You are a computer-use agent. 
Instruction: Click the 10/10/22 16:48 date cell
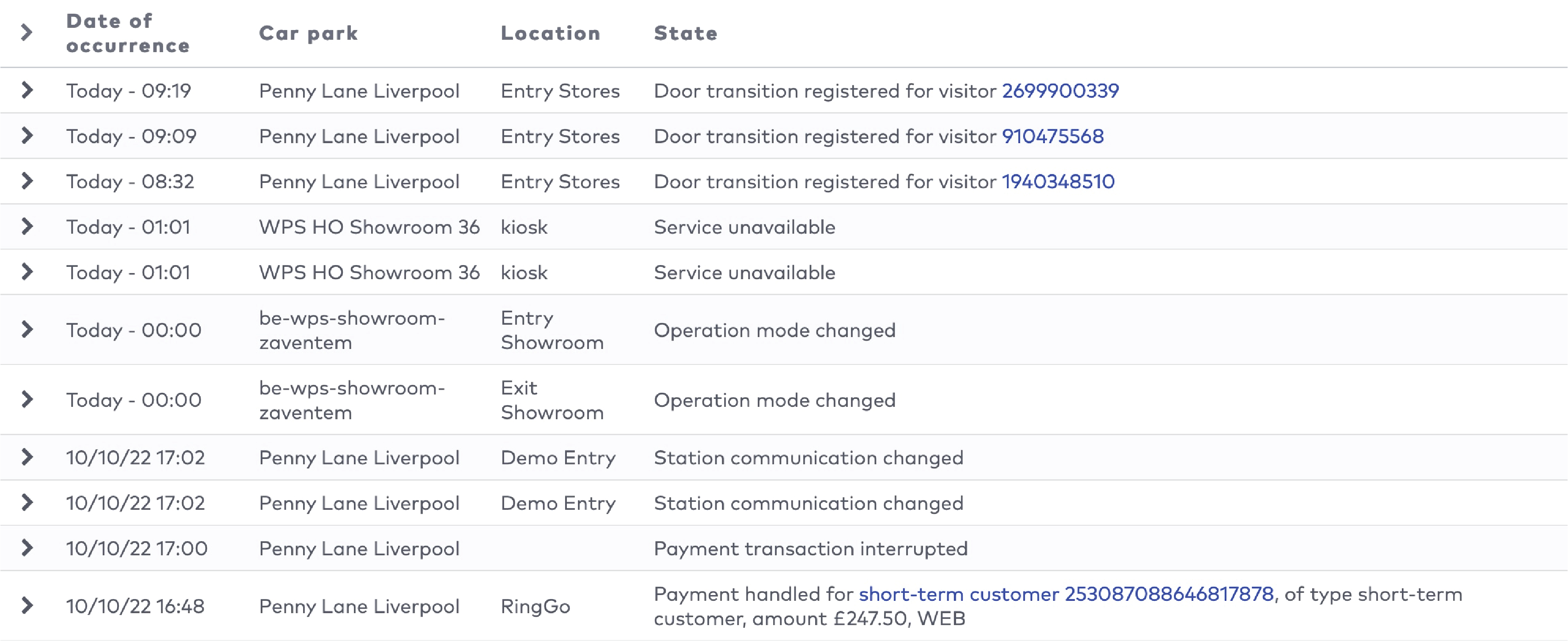(135, 606)
